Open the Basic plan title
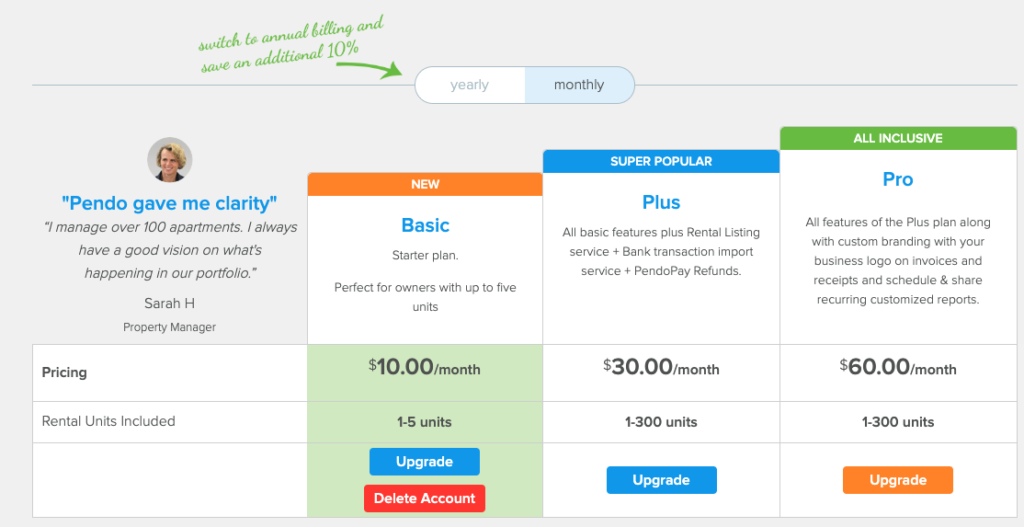Viewport: 1024px width, 527px height. tap(425, 225)
